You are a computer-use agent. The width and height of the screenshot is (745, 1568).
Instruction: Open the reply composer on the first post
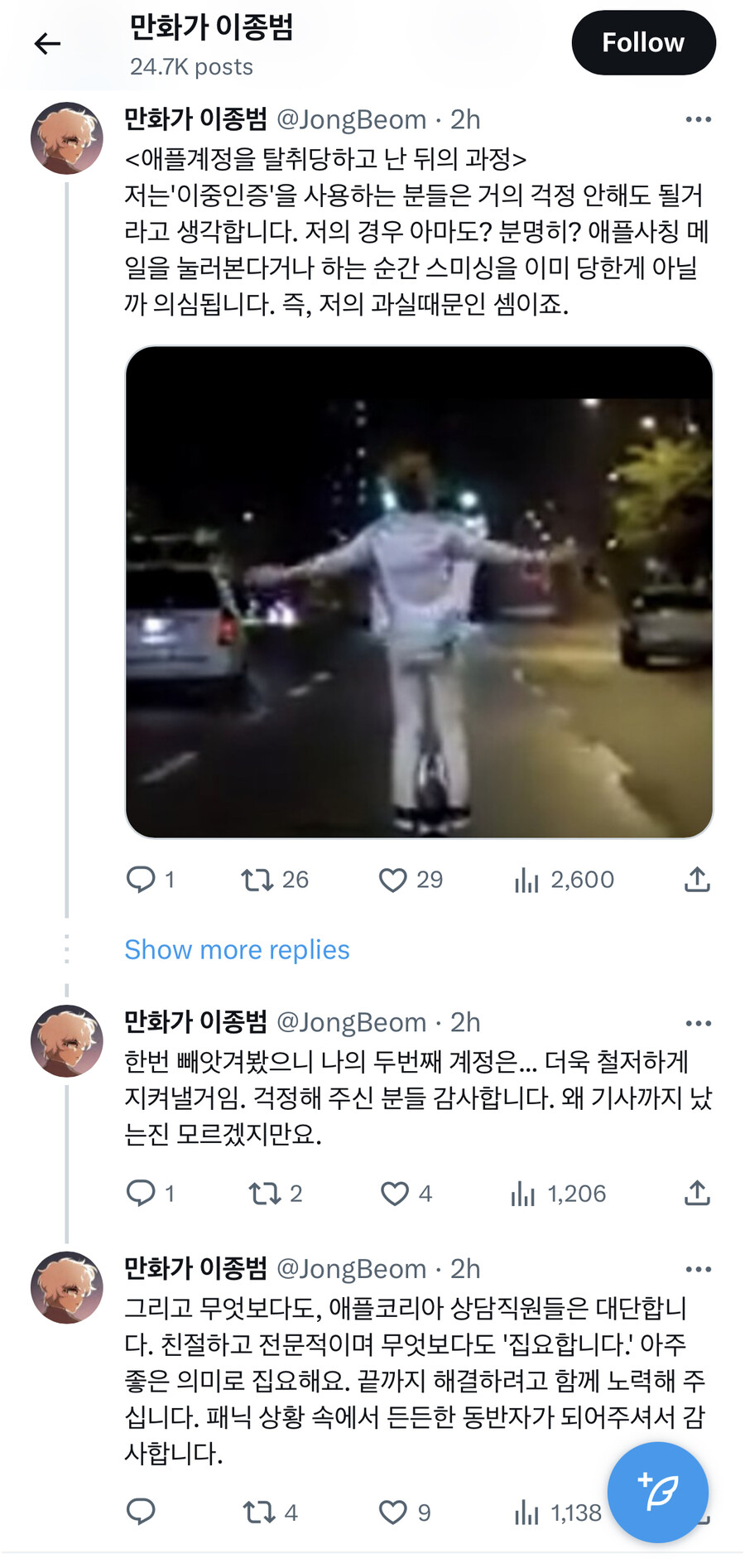(142, 880)
